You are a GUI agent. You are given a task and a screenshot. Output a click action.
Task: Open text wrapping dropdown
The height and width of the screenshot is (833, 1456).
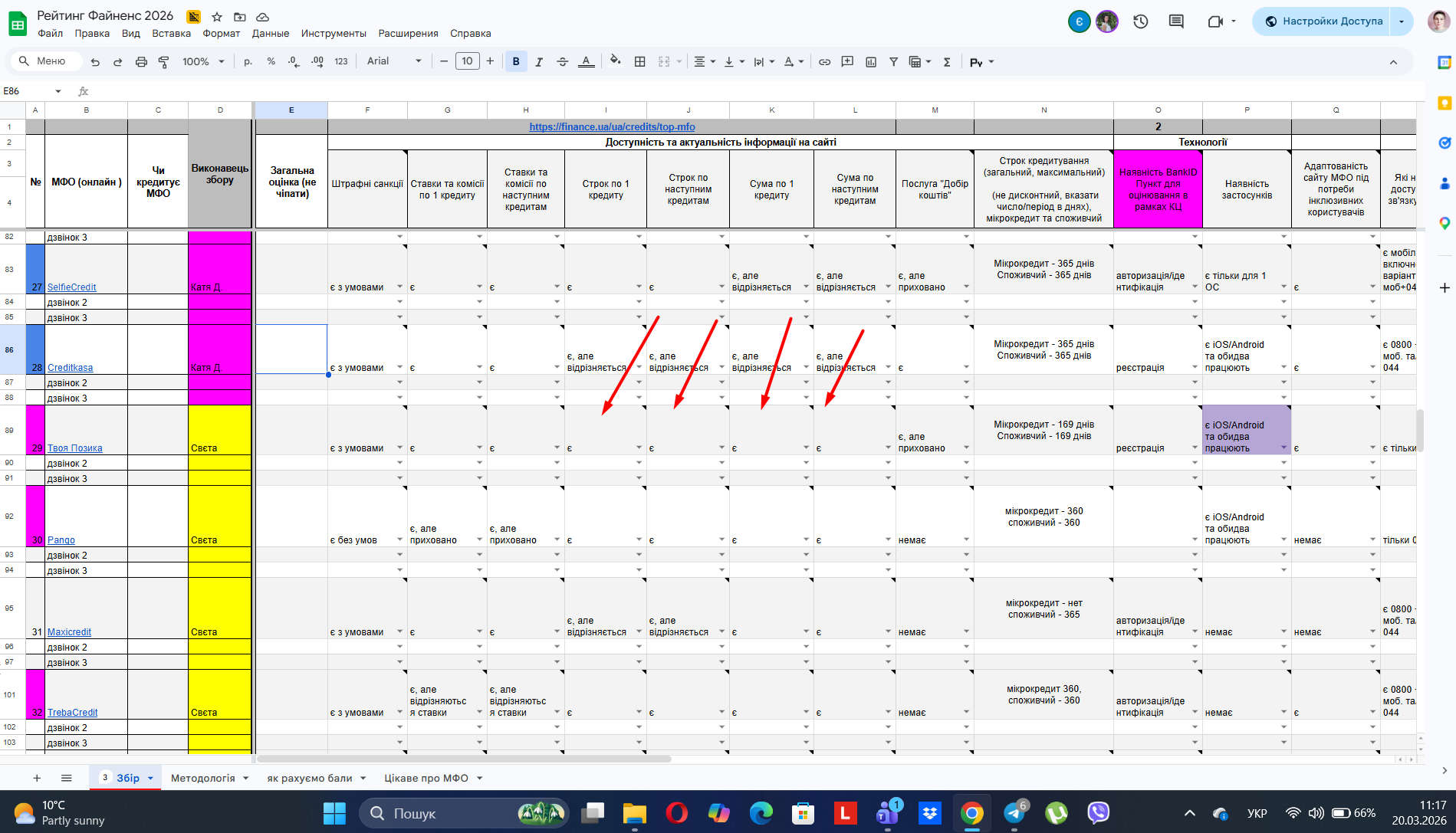click(764, 61)
